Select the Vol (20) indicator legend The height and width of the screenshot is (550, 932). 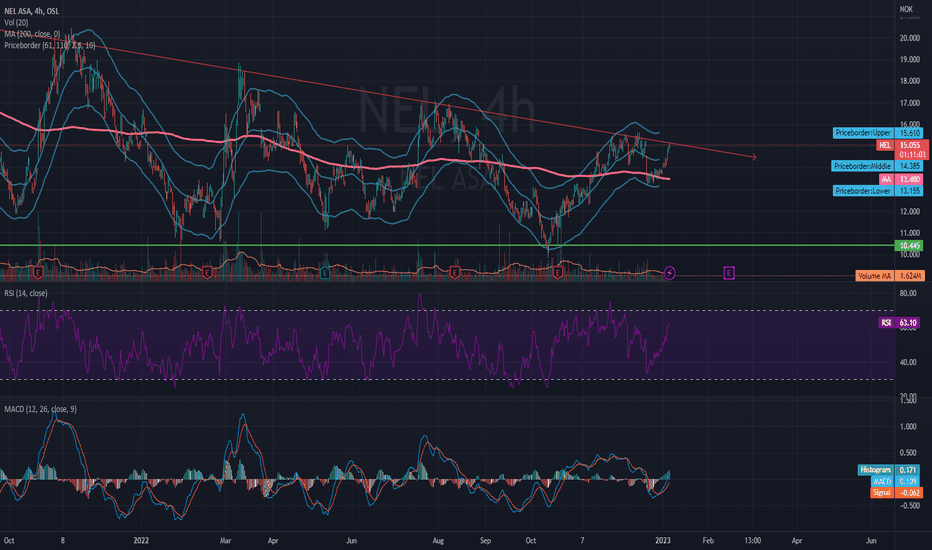click(x=16, y=23)
